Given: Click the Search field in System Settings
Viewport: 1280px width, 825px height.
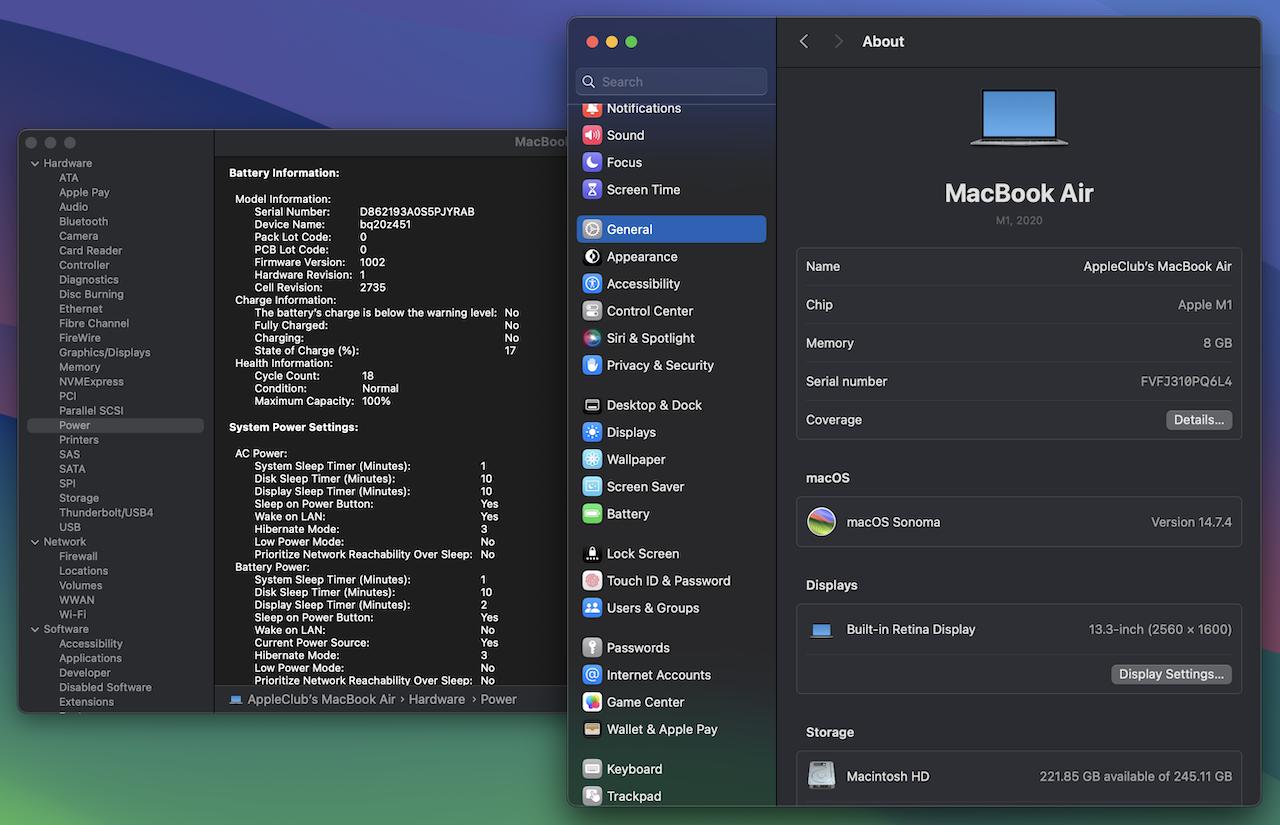Looking at the screenshot, I should coord(672,82).
